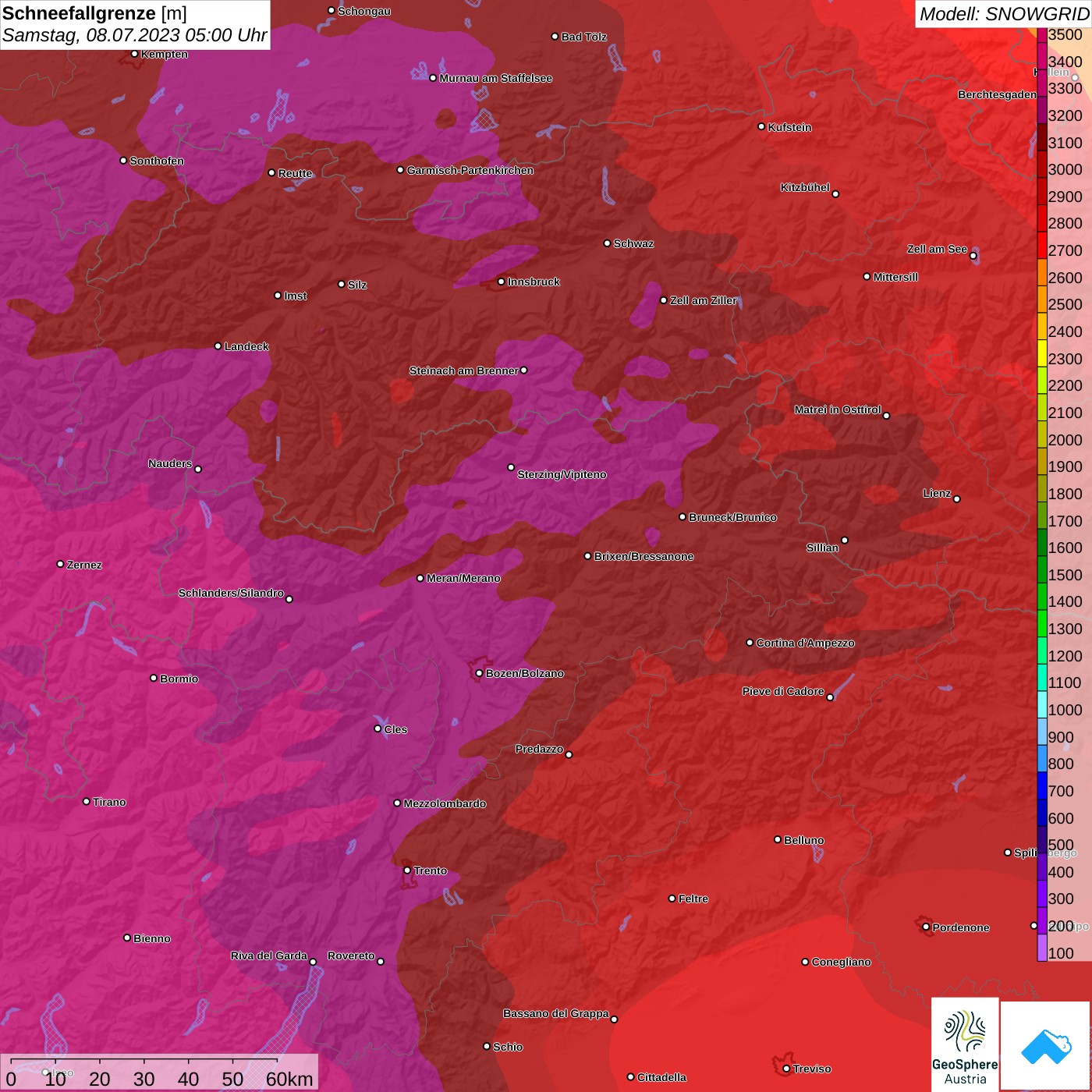The width and height of the screenshot is (1092, 1092).
Task: Click the Schneefallgrenze [m] title
Action: click(94, 13)
